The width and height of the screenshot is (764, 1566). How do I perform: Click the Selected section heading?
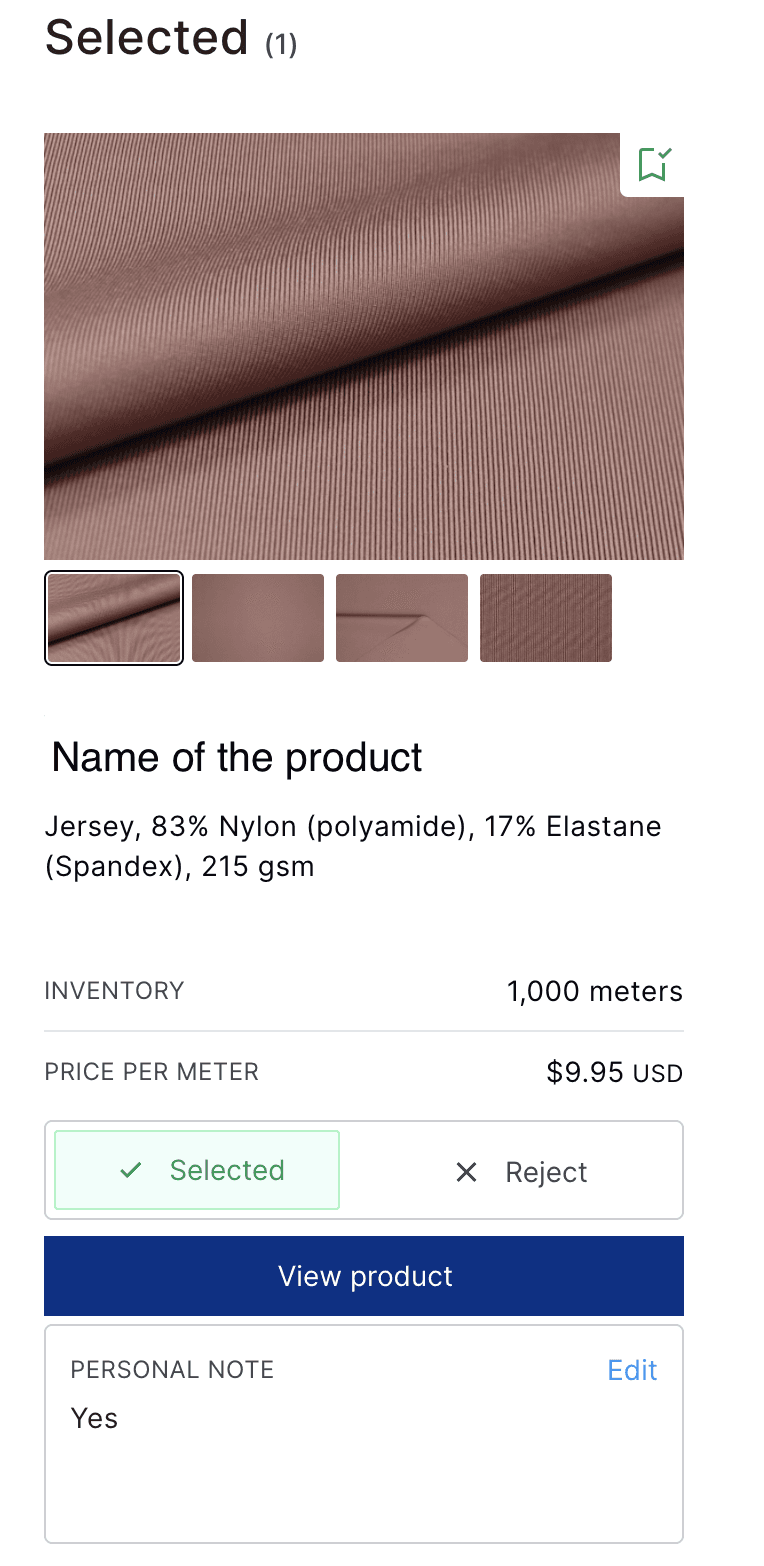tap(147, 38)
